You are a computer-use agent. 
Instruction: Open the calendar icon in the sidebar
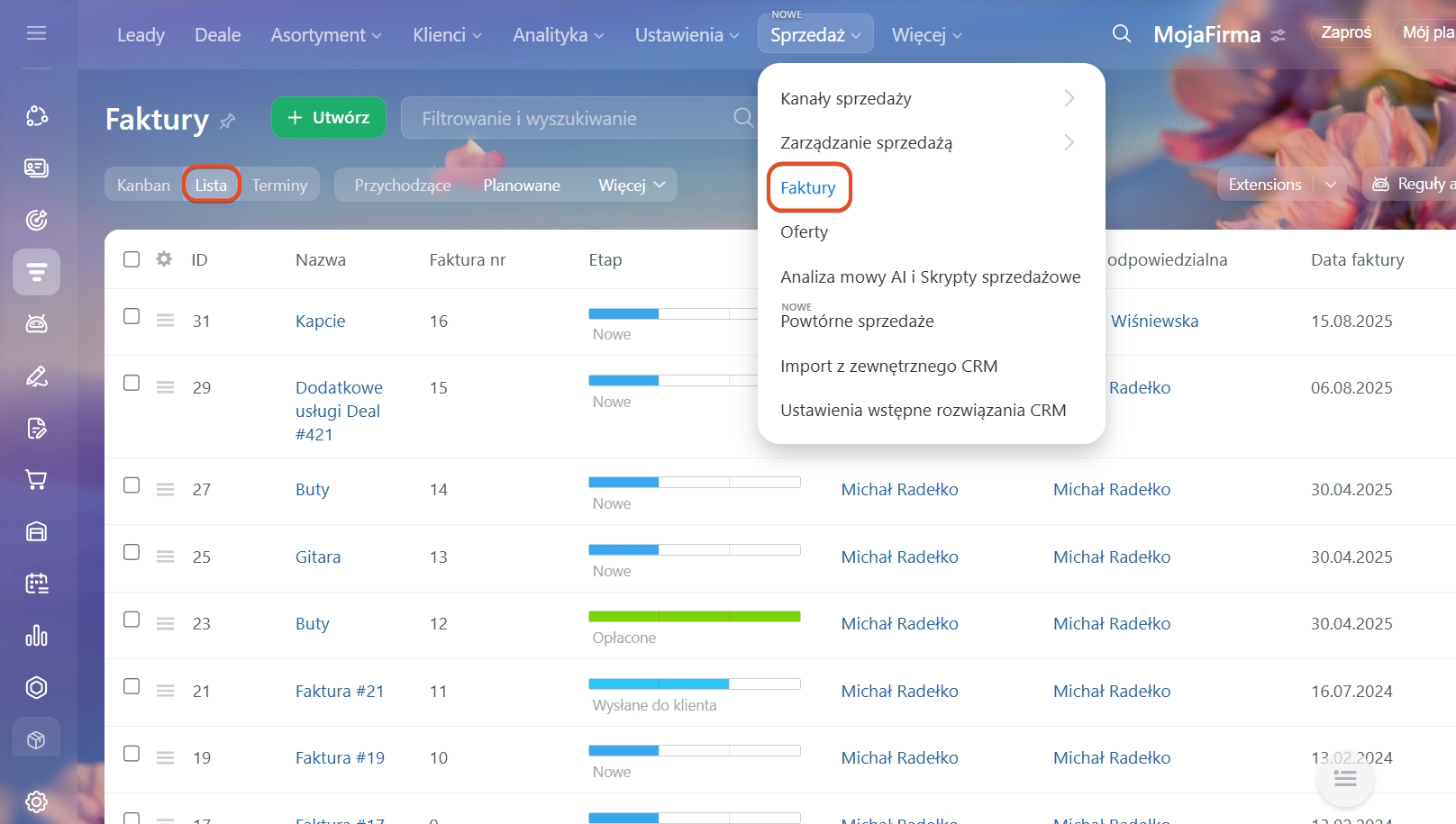tap(36, 584)
